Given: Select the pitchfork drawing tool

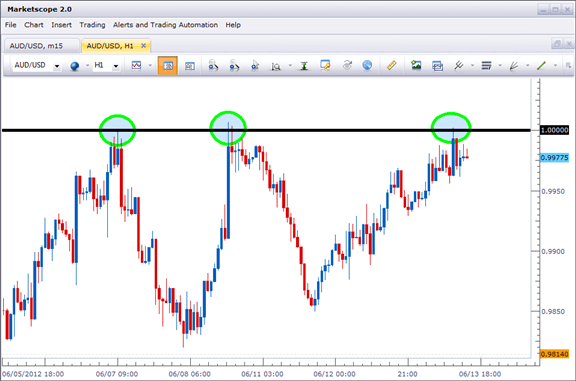Looking at the screenshot, I should coord(458,65).
